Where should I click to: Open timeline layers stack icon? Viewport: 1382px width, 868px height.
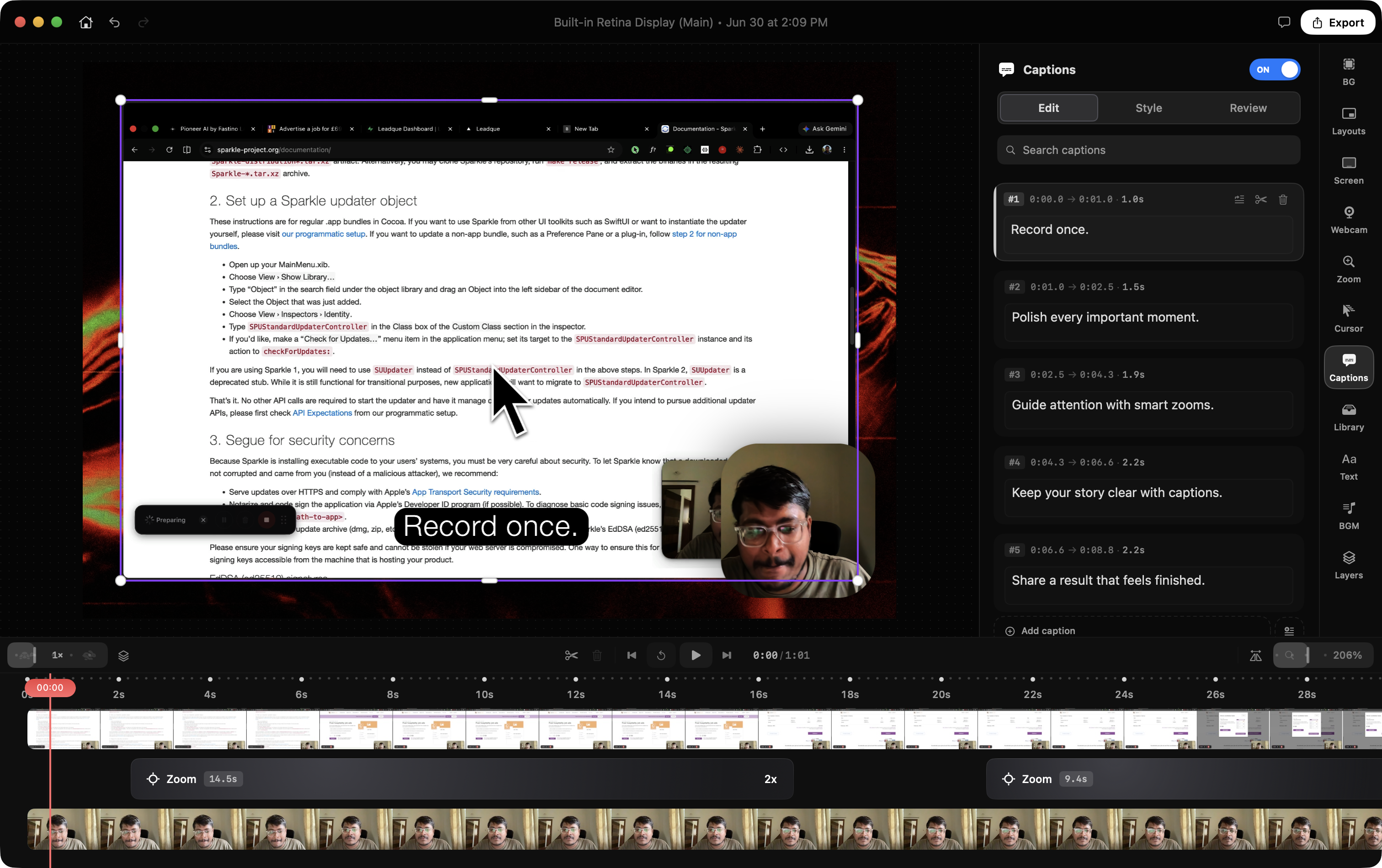coord(123,655)
